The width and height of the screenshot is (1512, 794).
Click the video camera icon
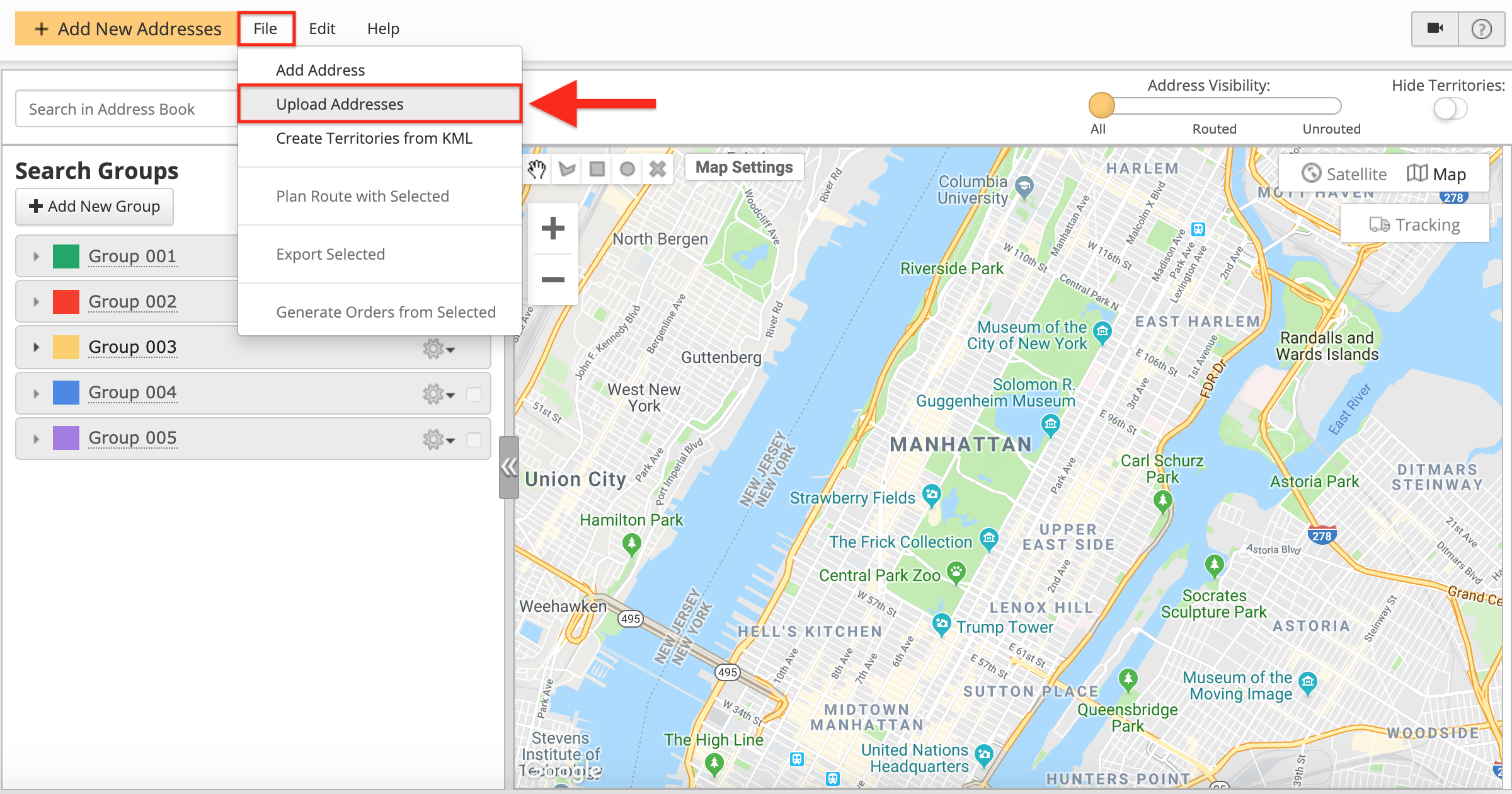[x=1435, y=28]
